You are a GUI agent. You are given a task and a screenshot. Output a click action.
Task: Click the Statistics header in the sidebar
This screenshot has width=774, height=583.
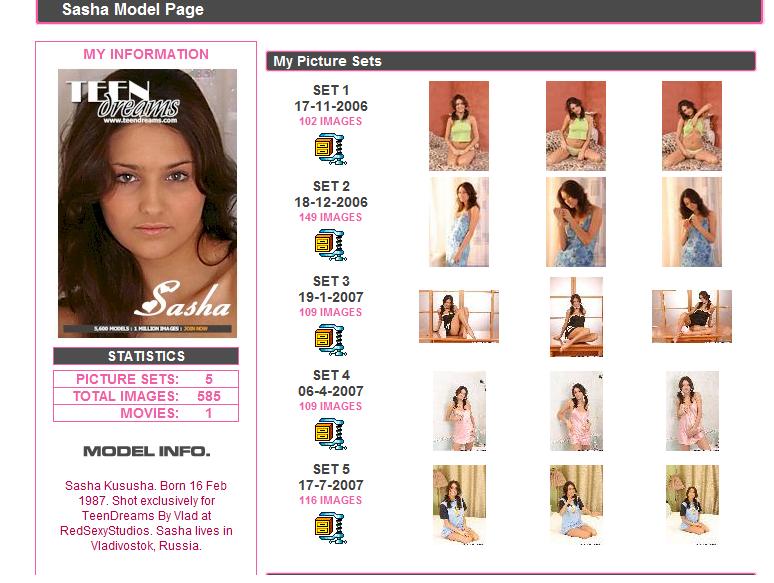146,356
